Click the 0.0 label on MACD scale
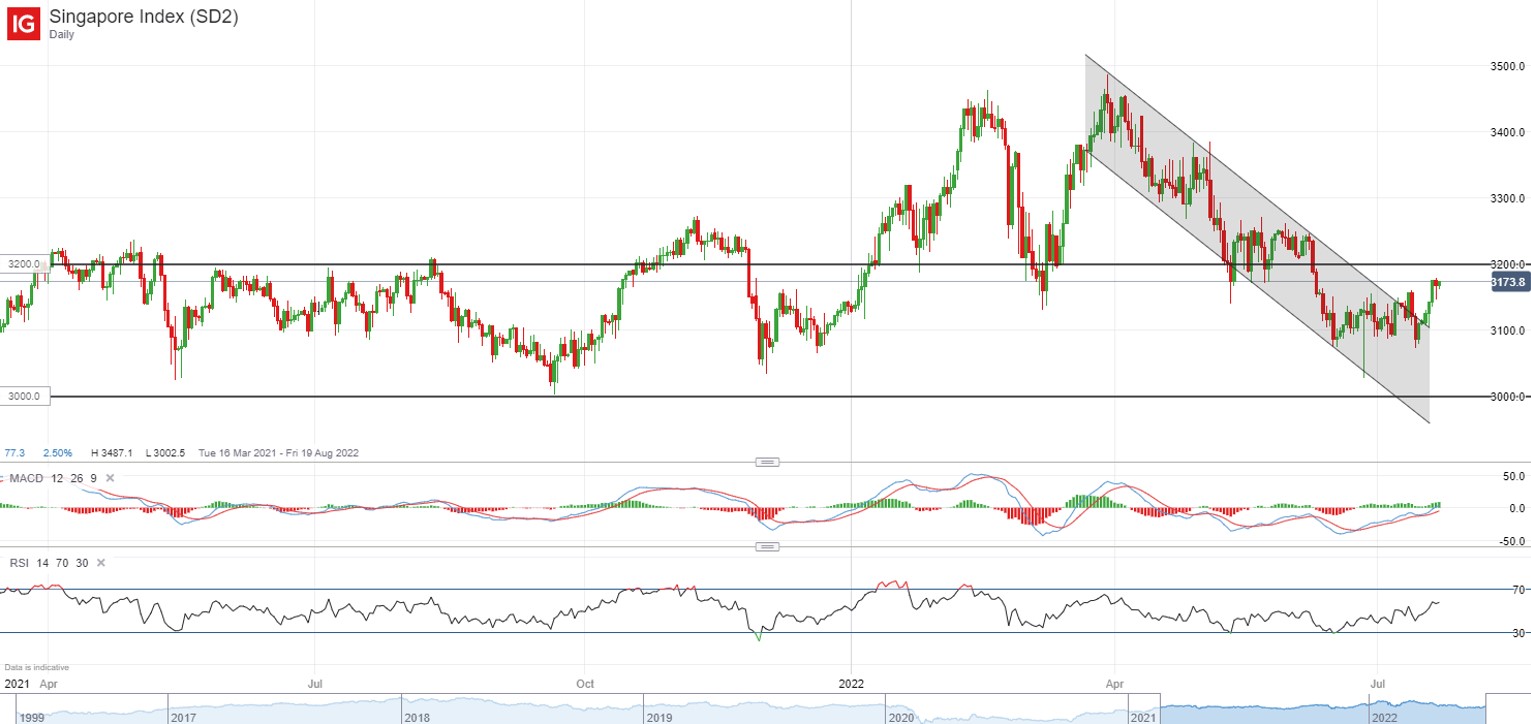 (x=1517, y=508)
